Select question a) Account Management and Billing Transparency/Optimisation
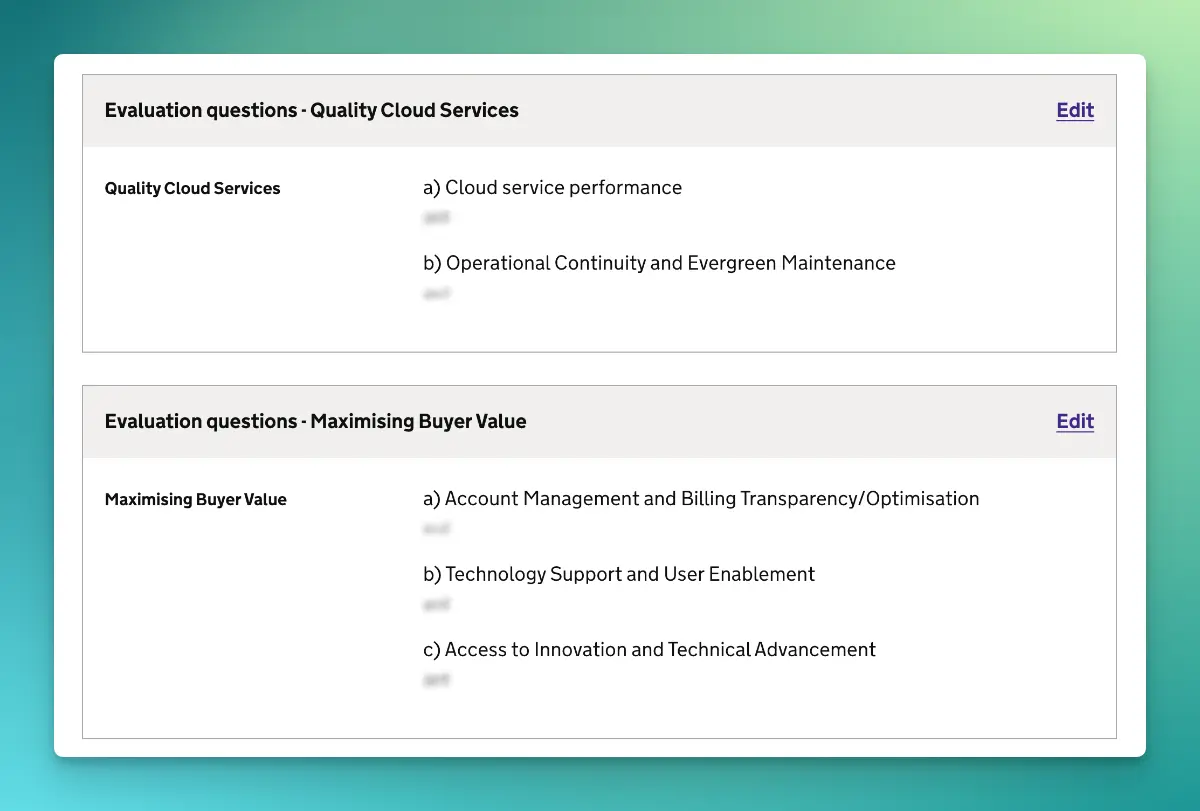 pos(702,498)
